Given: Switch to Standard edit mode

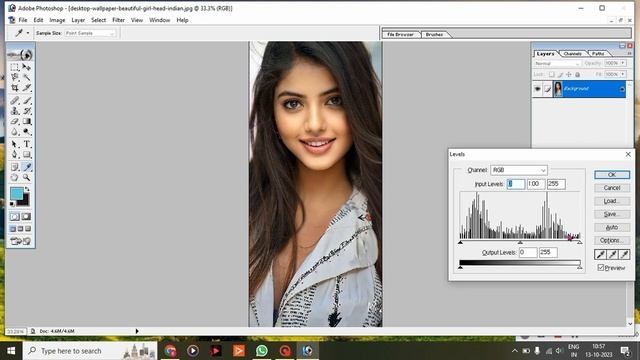Looking at the screenshot, I should [x=15, y=217].
